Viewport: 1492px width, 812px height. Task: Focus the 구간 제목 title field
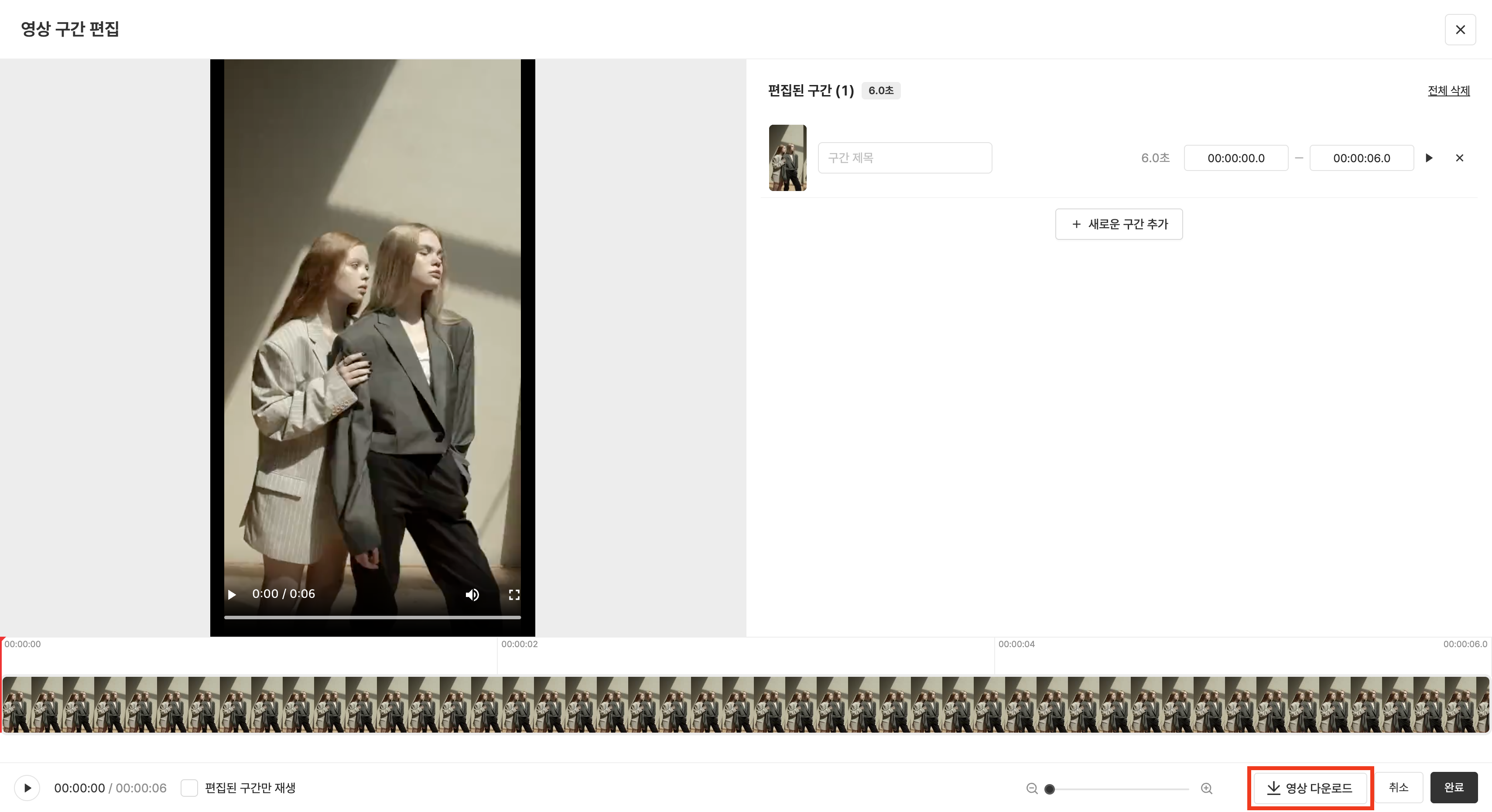click(x=905, y=157)
